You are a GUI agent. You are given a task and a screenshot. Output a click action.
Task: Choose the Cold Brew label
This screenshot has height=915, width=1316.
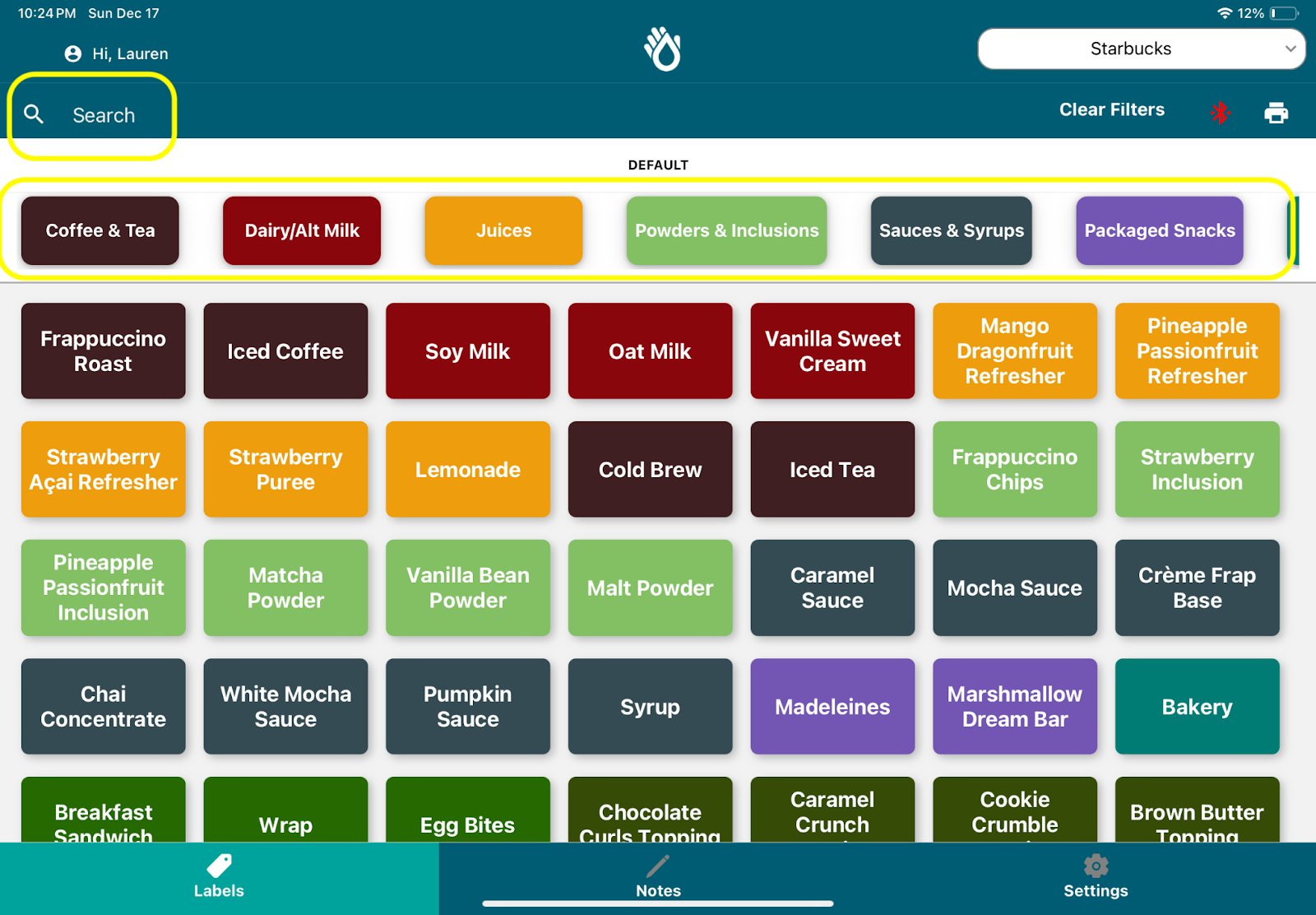(651, 470)
